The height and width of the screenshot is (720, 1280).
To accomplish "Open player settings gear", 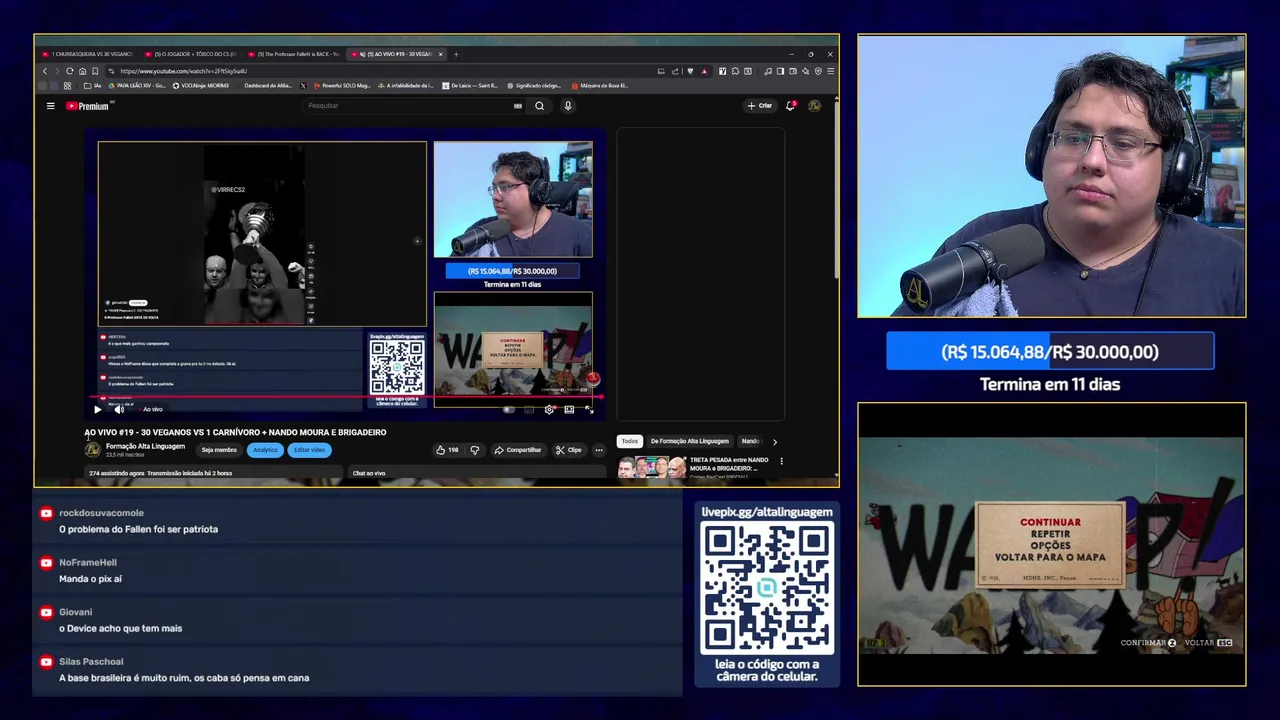I will pos(549,409).
